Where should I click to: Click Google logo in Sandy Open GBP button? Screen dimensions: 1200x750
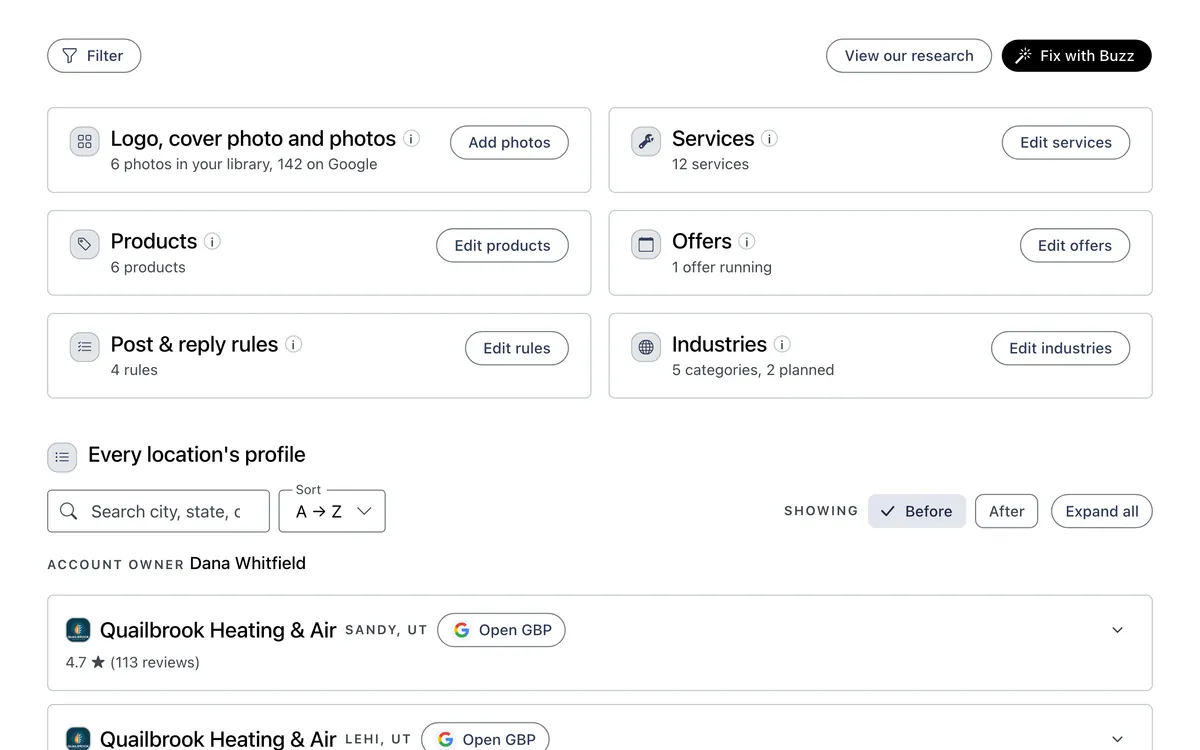point(462,630)
